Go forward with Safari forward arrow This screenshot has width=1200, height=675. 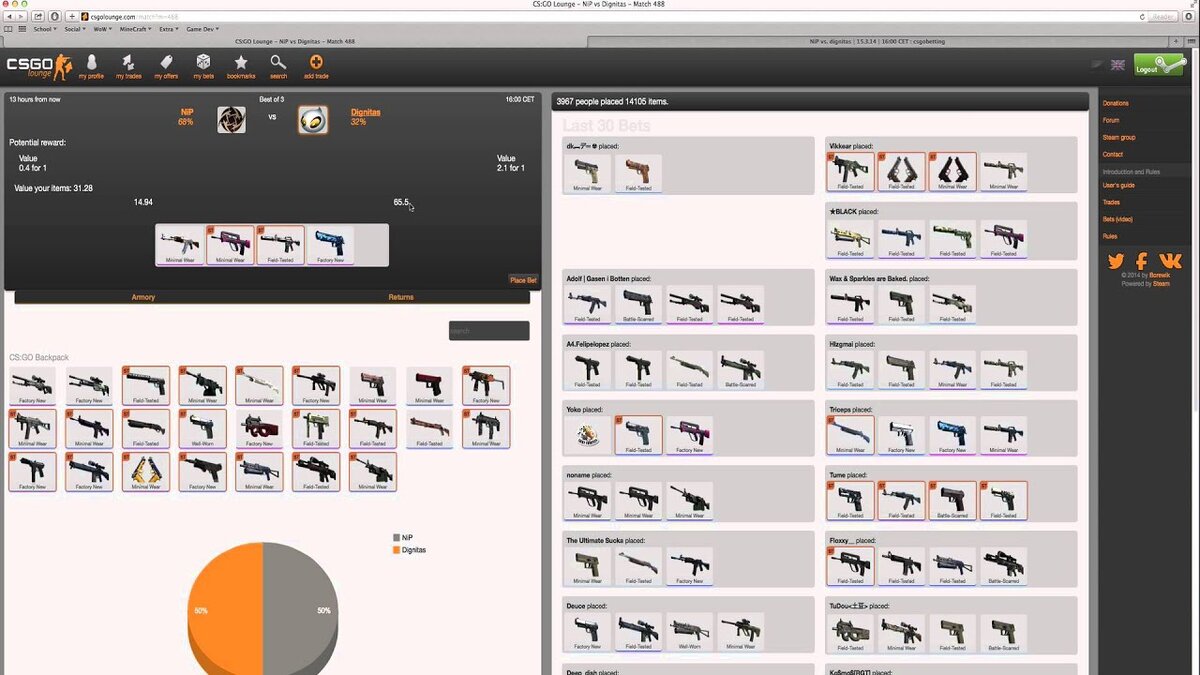tap(22, 17)
